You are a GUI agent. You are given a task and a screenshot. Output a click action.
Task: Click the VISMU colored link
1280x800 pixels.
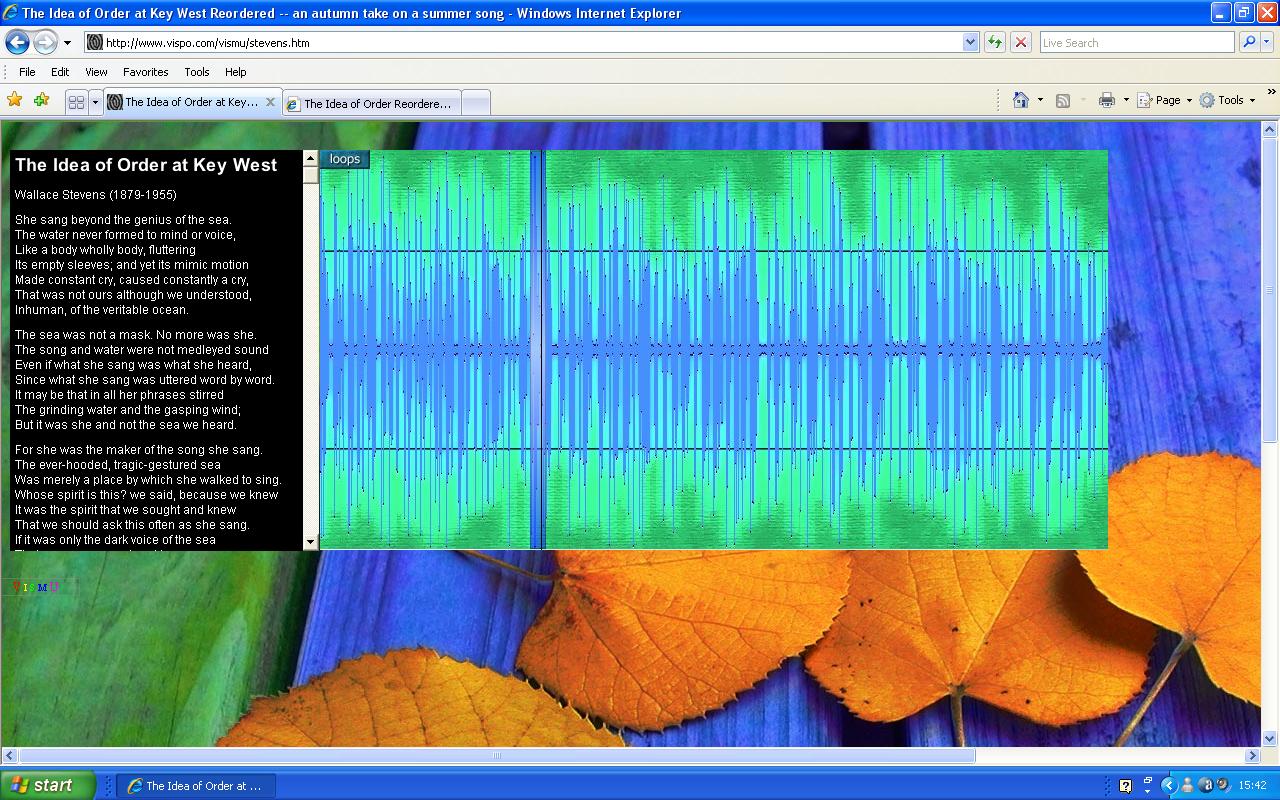click(x=36, y=587)
